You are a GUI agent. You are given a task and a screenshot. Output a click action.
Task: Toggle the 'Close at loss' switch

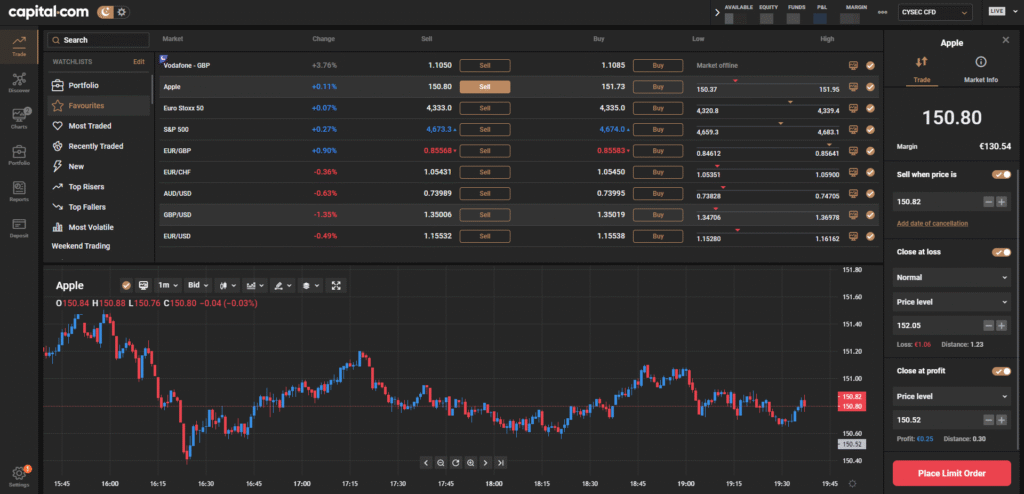click(1001, 252)
